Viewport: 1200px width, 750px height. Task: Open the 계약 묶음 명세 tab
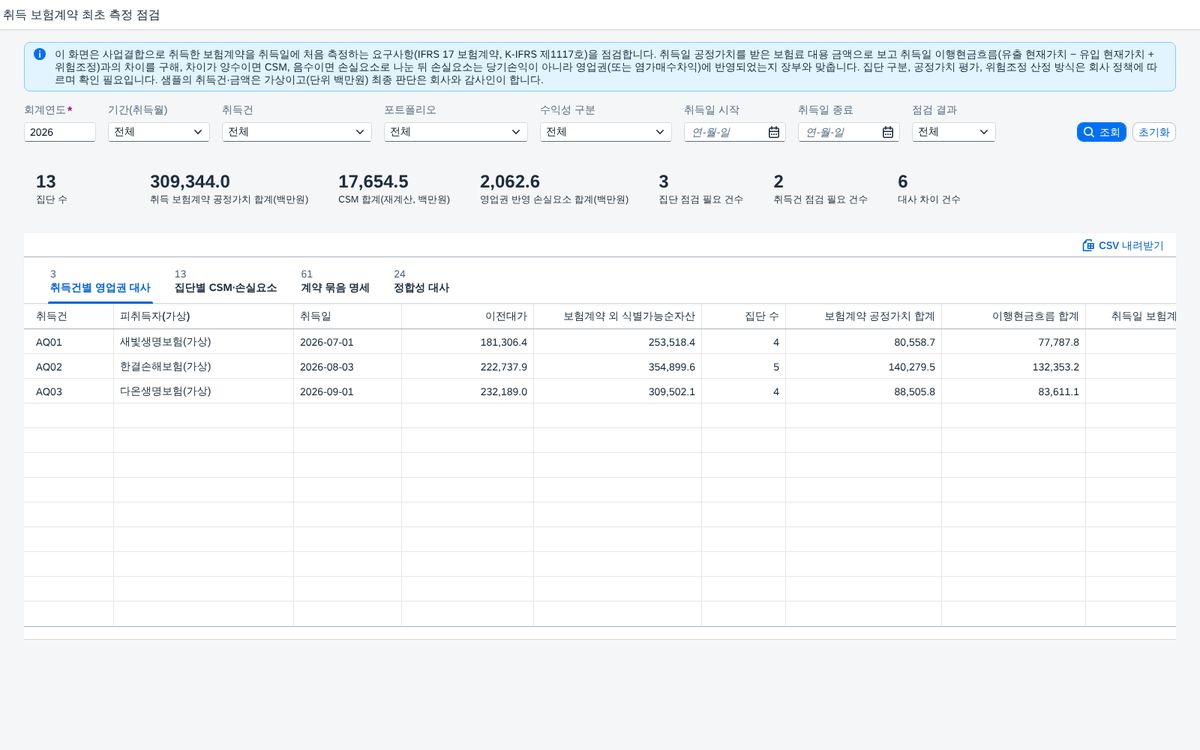(335, 281)
